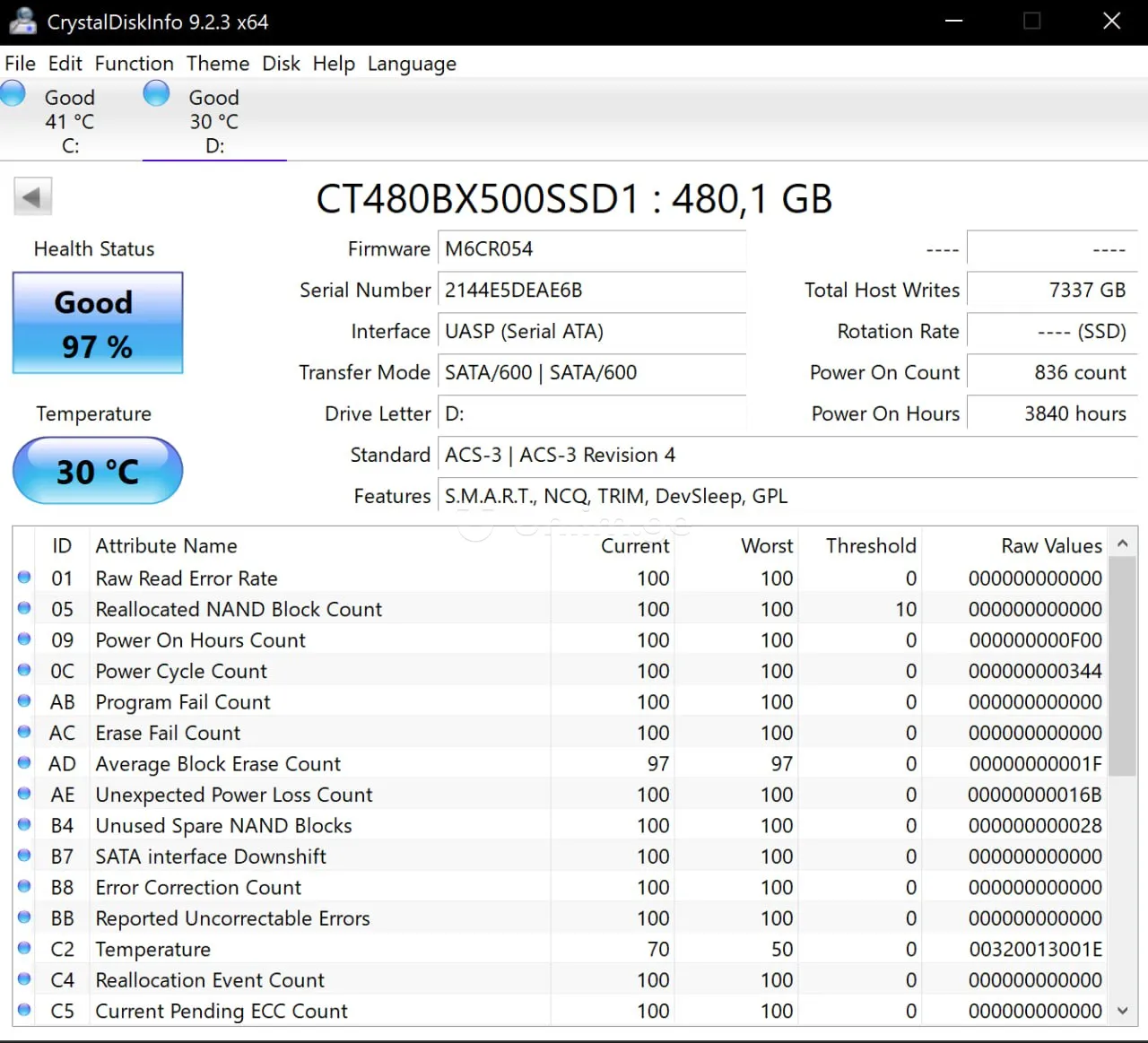
Task: Click raw value 00000000016B
Action: coord(1035,795)
